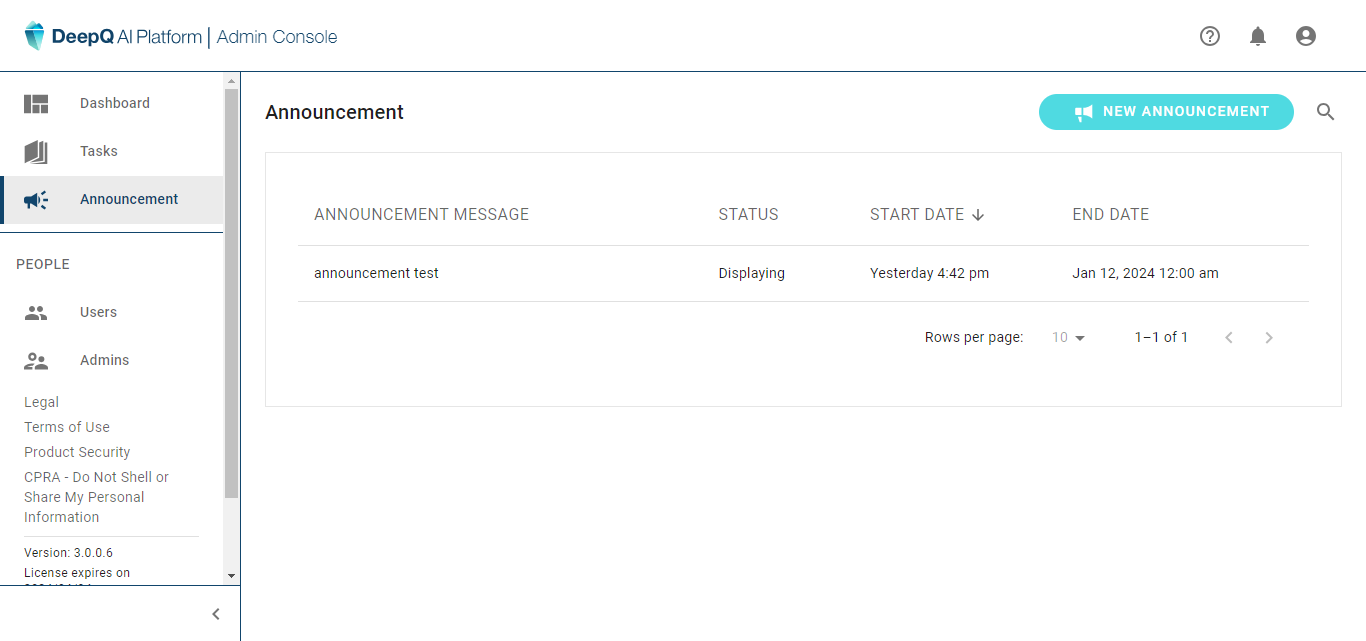This screenshot has height=641, width=1366.
Task: Go to next page of announcements
Action: (x=1269, y=338)
